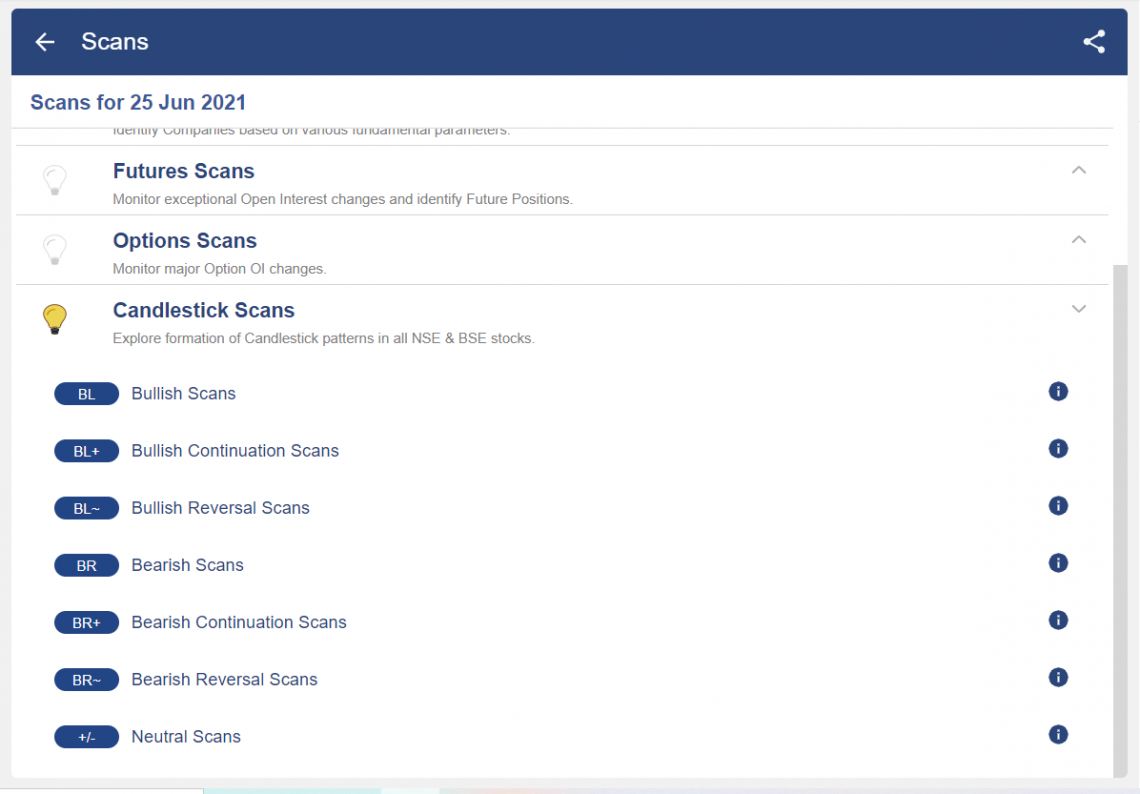Click the Futures Scans lightbulb icon

point(55,181)
